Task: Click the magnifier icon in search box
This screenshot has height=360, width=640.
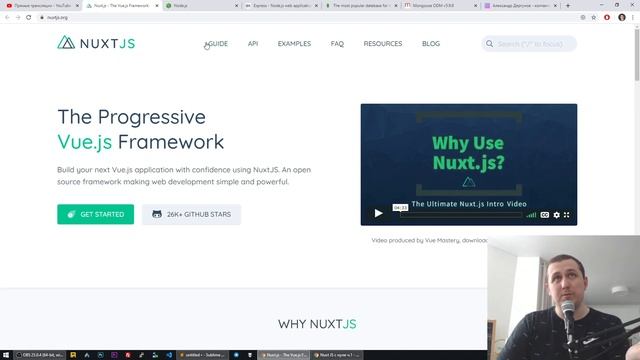Action: click(x=489, y=44)
